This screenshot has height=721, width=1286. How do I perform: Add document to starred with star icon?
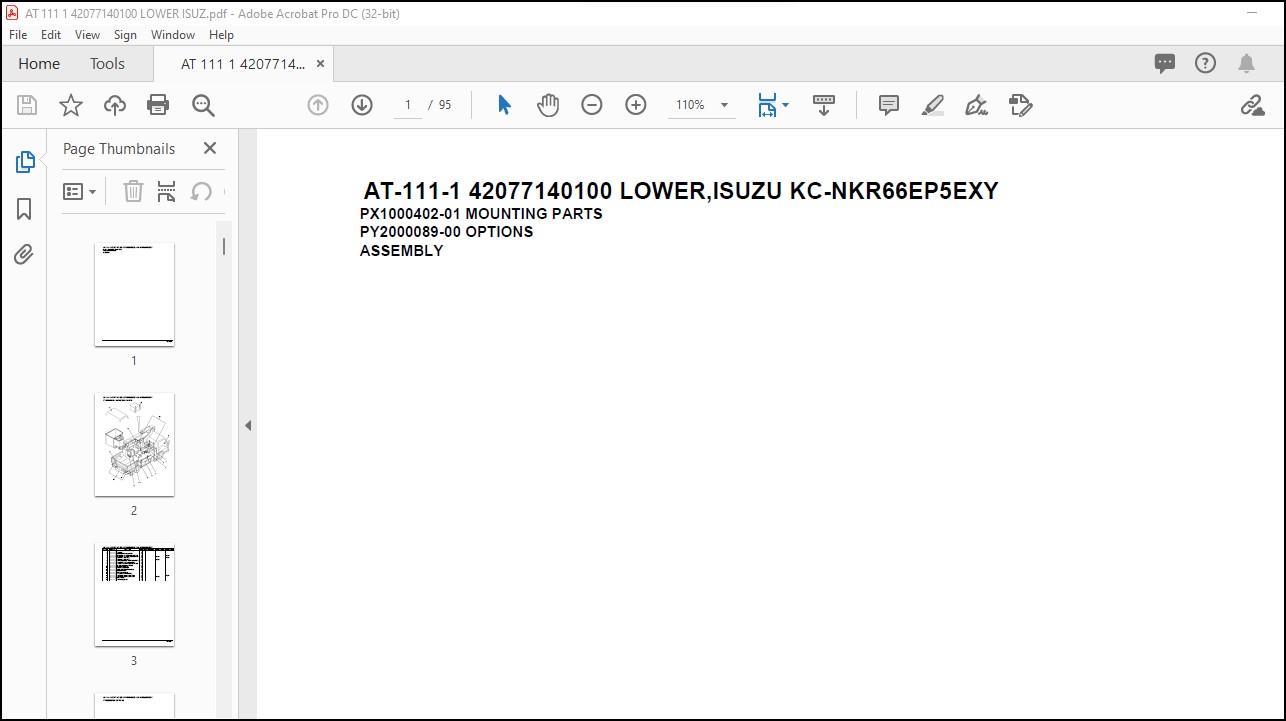[71, 105]
